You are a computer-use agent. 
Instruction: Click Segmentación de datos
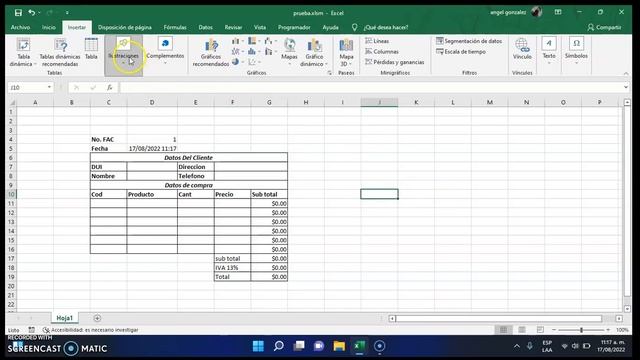[469, 41]
